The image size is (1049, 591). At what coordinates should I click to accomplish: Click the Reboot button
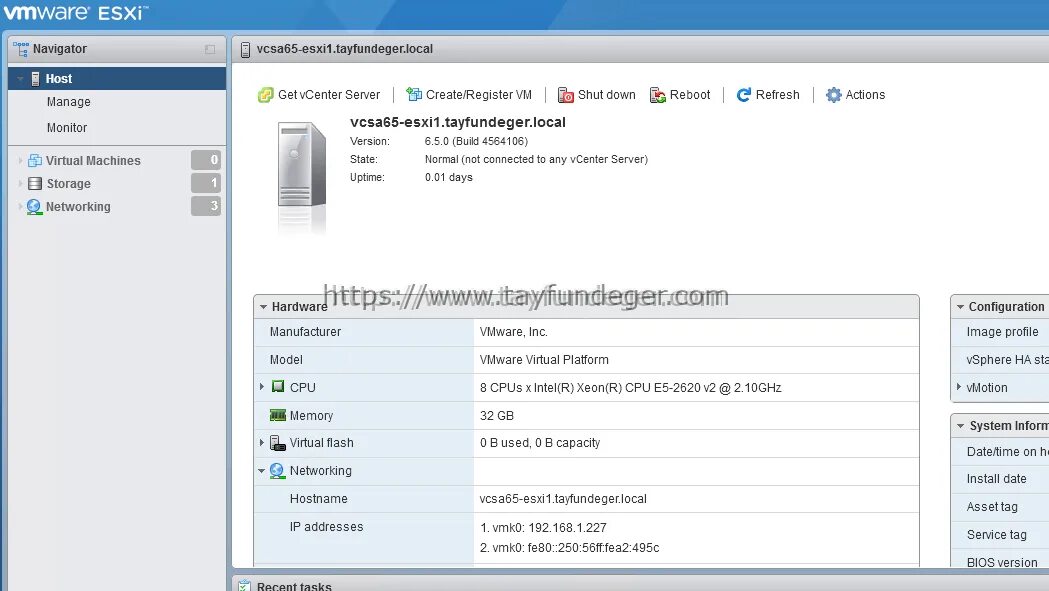[x=680, y=95]
